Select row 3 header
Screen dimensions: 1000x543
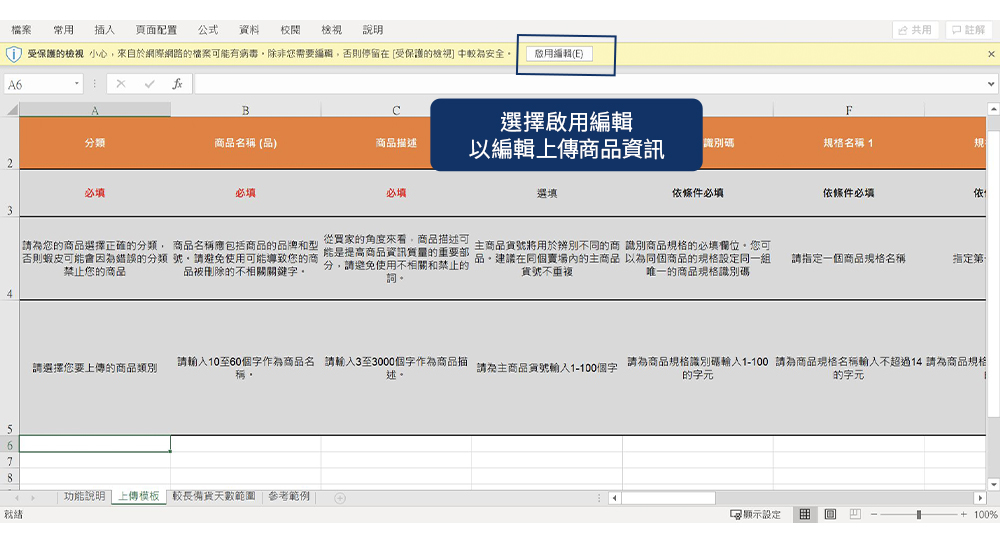[x=10, y=193]
